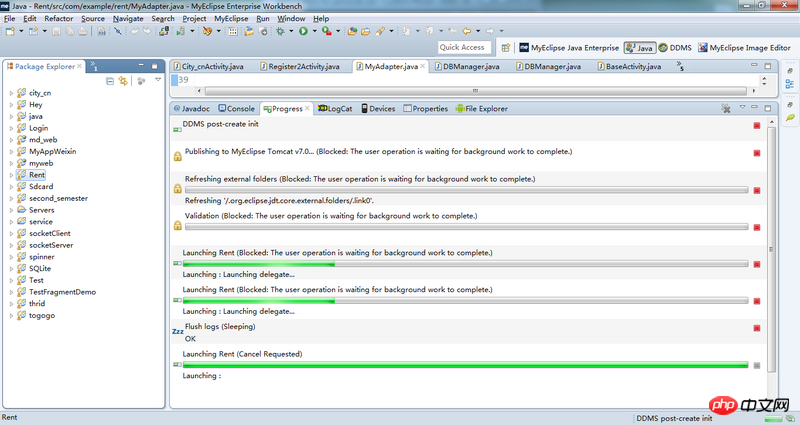Click the Launching Rent Cancel Requested progress bar
Viewport: 800px width, 425px height.
(465, 366)
